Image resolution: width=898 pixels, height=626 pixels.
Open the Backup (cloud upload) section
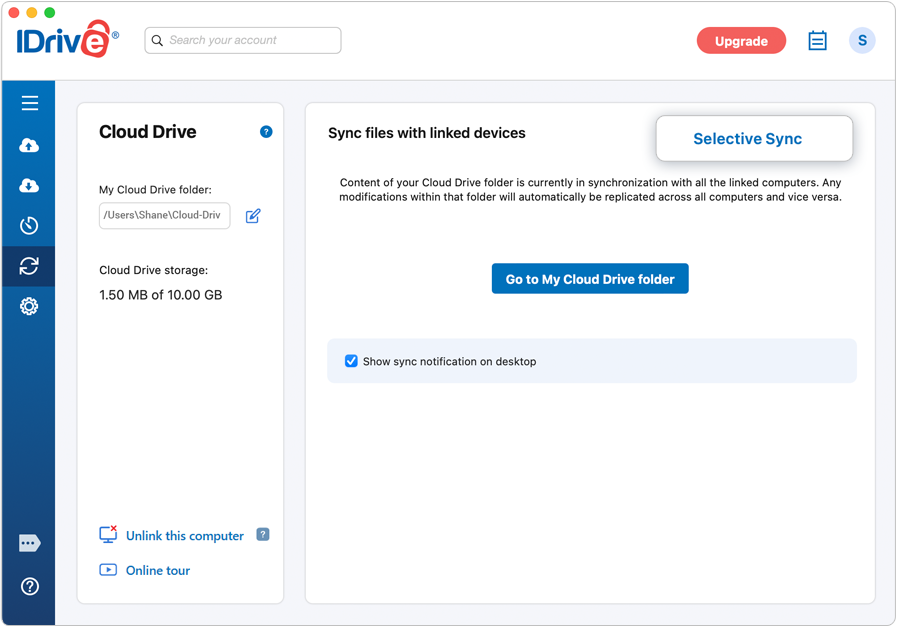click(x=29, y=145)
